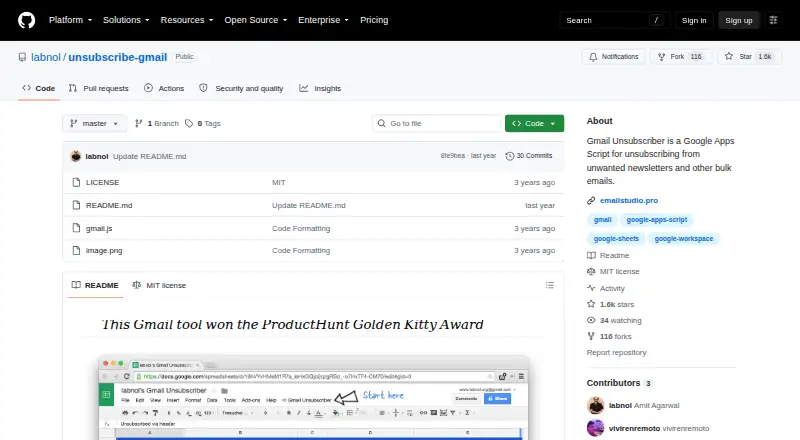View the 1.6k stars link
Viewport: 800px width, 440px height.
[611, 304]
